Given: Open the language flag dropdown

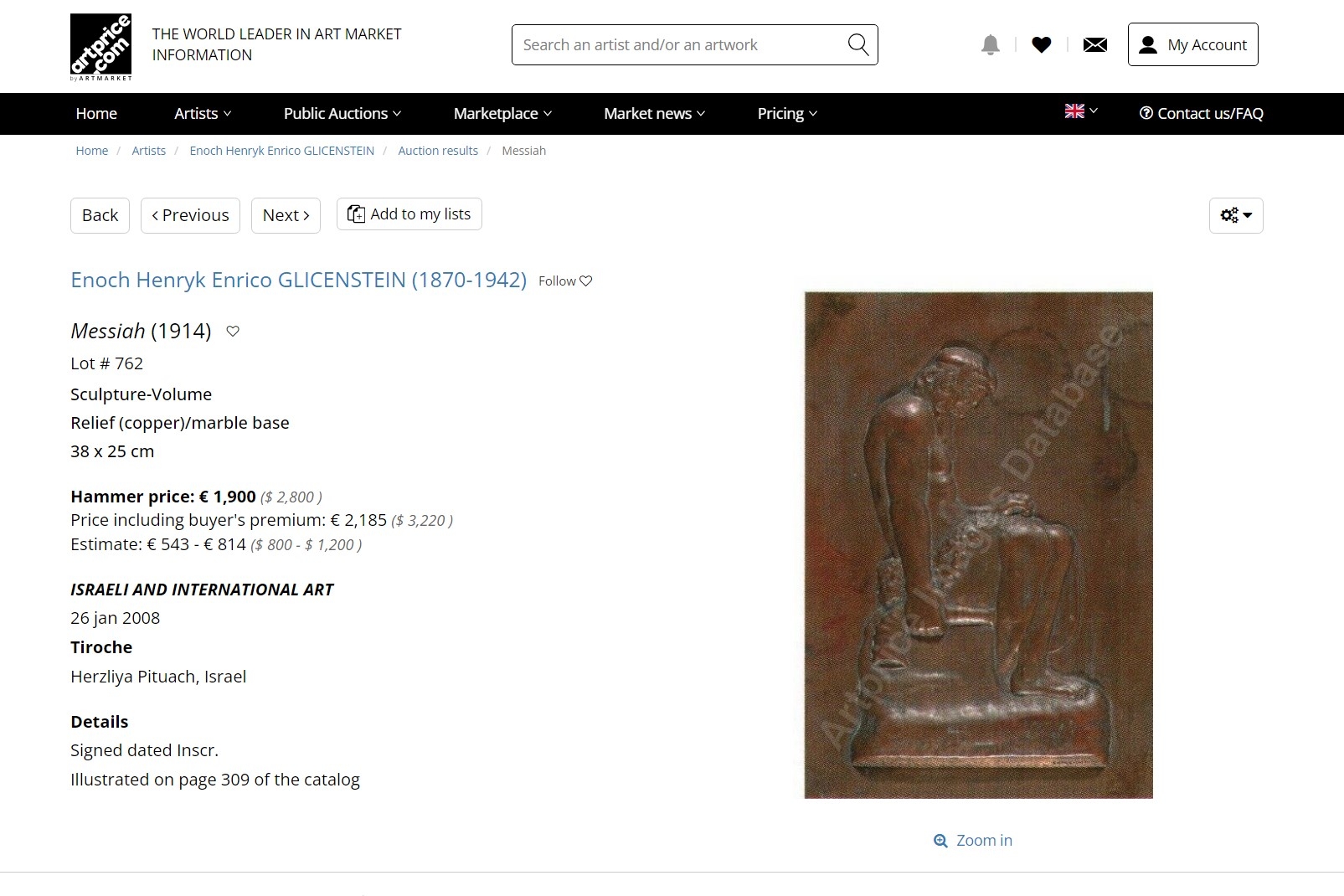Looking at the screenshot, I should tap(1081, 111).
